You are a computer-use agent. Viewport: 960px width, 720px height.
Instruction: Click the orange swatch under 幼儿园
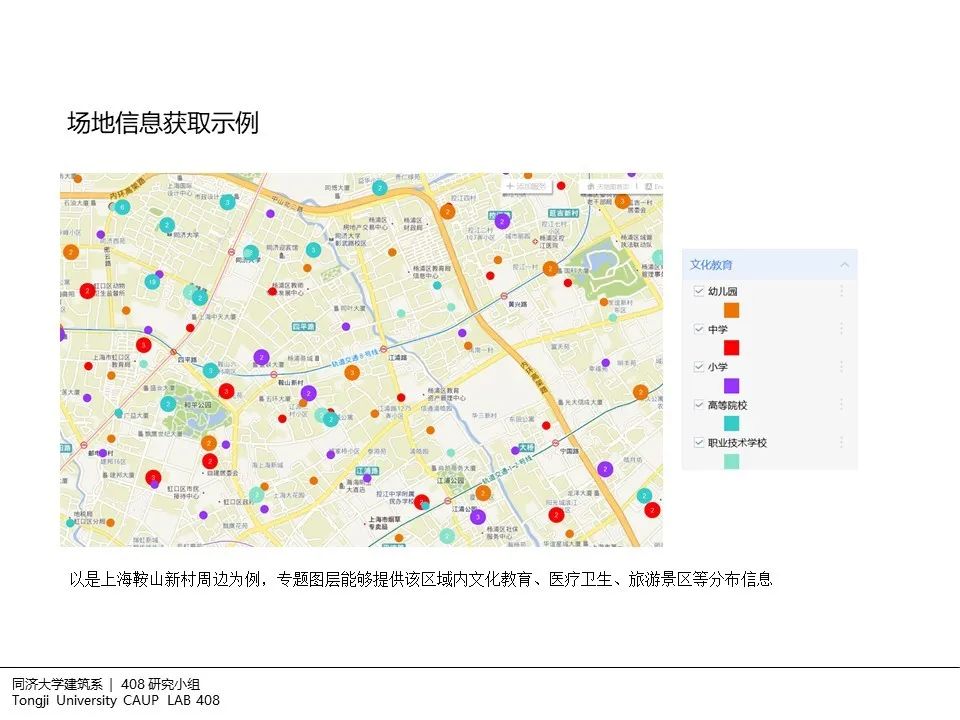coord(731,310)
